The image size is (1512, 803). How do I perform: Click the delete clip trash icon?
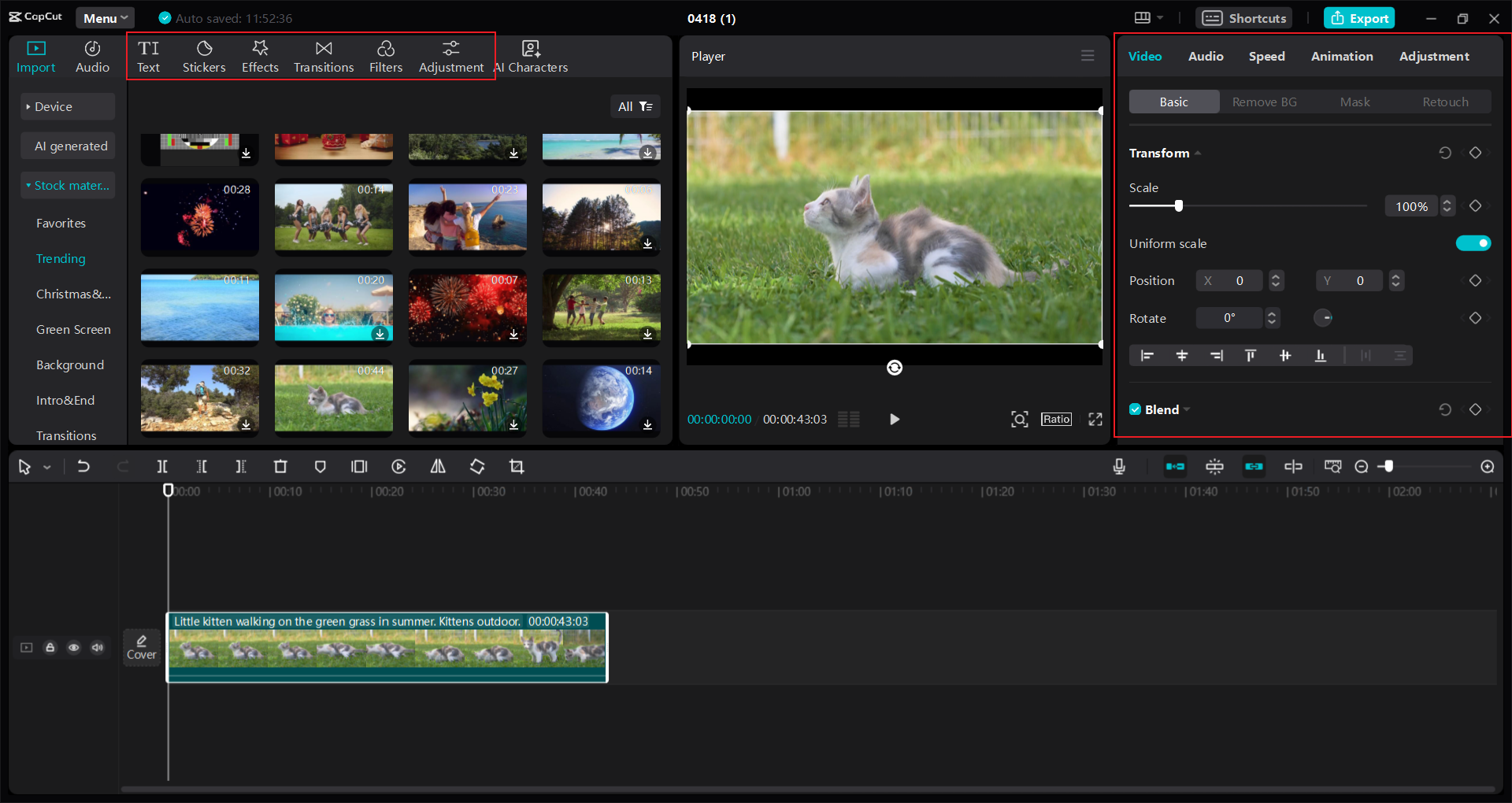point(280,467)
